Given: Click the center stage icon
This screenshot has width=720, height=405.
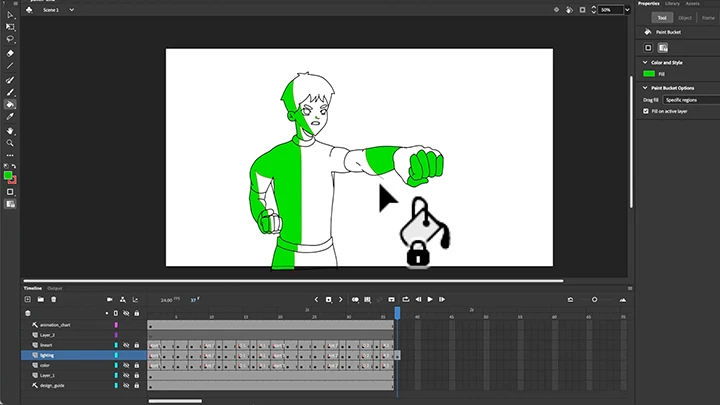Looking at the screenshot, I should (557, 10).
